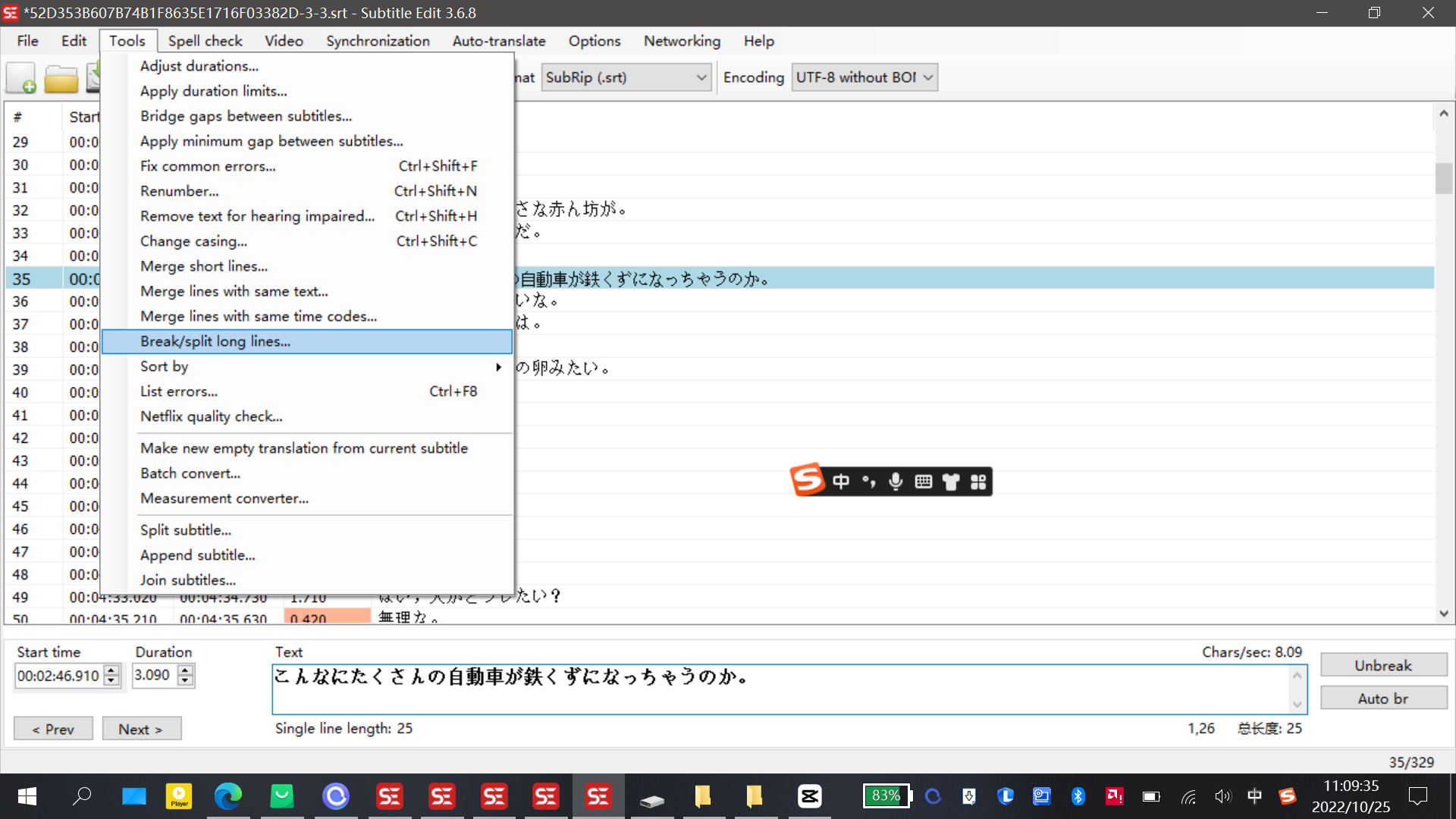This screenshot has height=819, width=1456.
Task: Toggle punctuation mode on Sogou bar
Action: click(869, 481)
